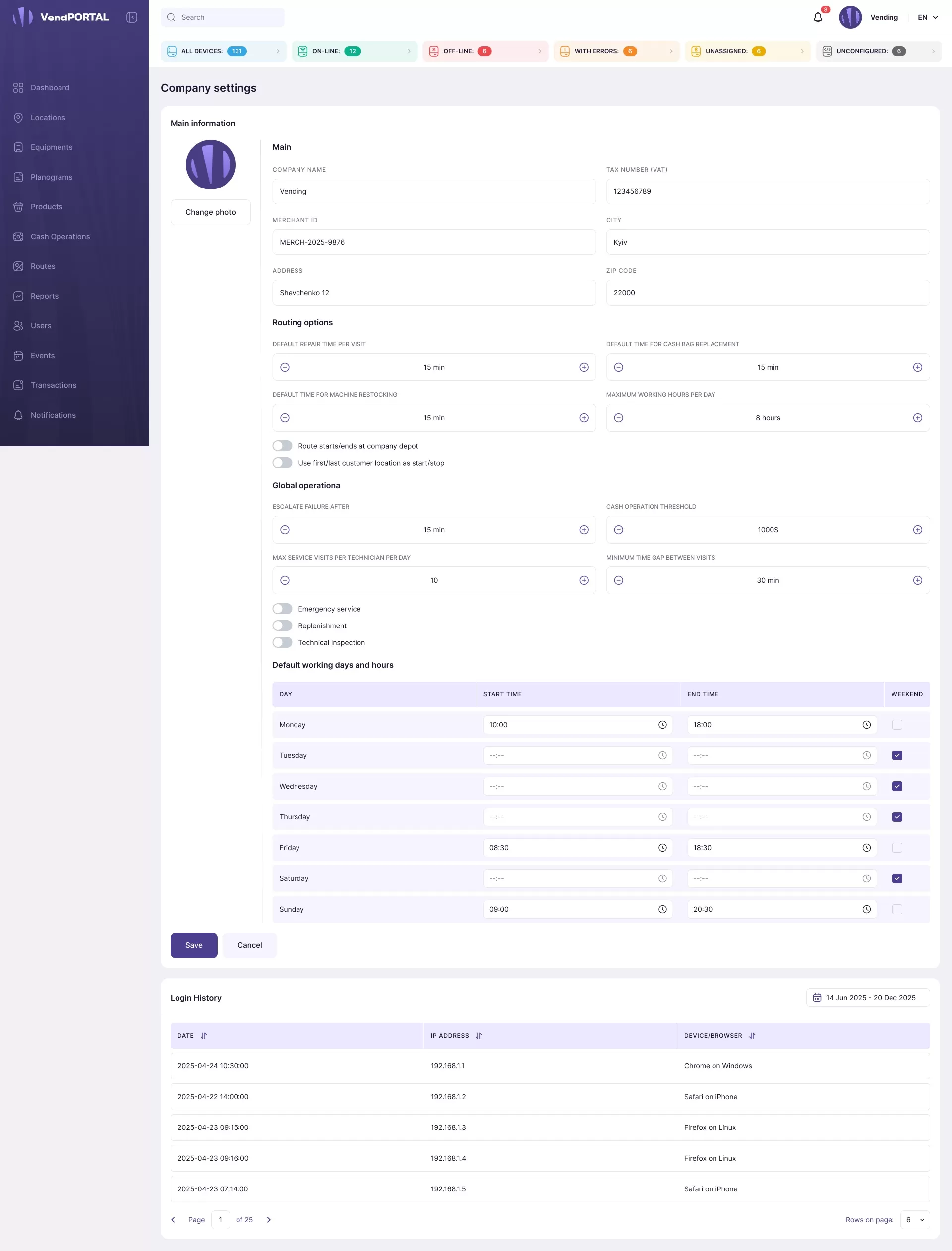Change the Rows on page dropdown
The image size is (952, 1251).
pos(914,1219)
